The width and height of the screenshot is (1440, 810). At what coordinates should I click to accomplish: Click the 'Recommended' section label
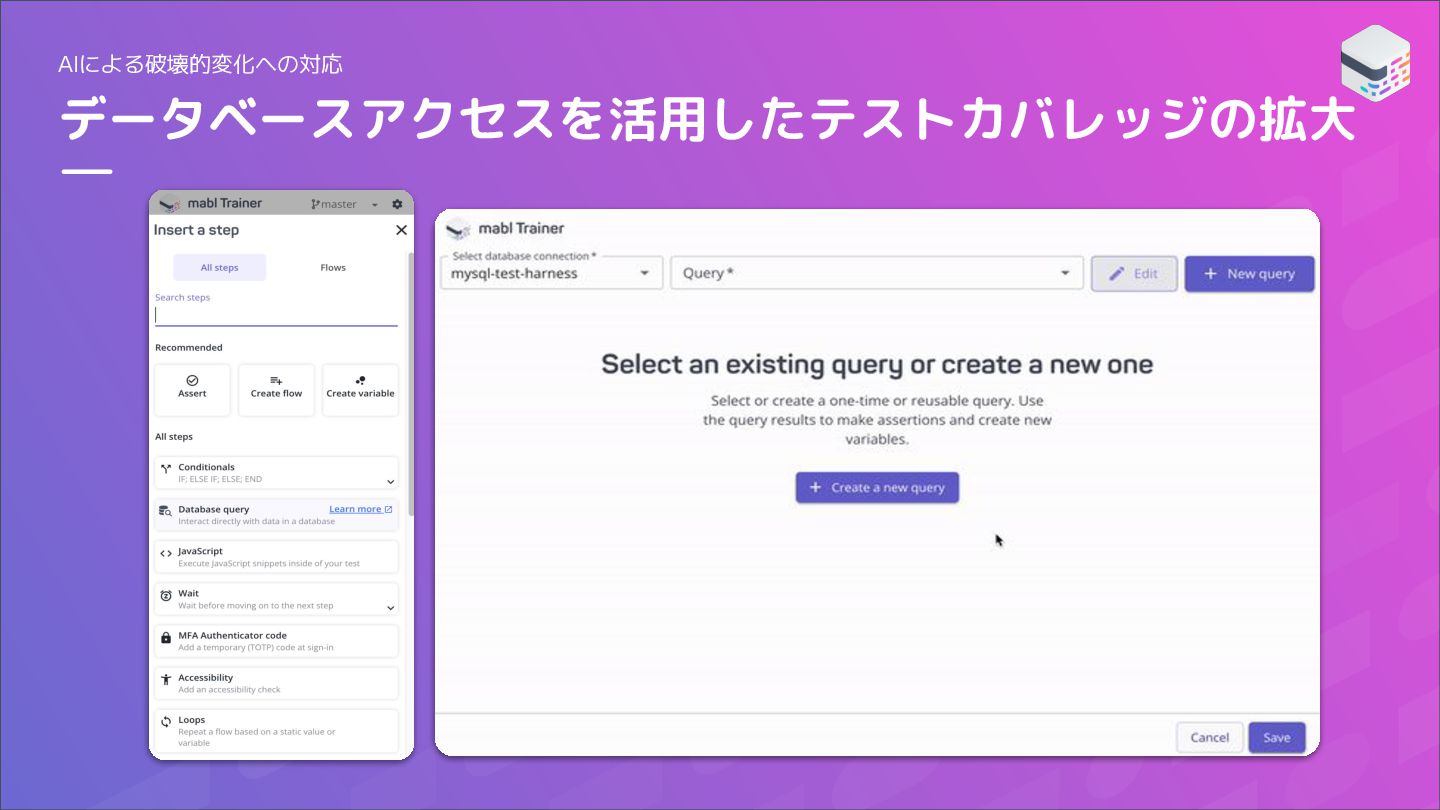tap(189, 347)
